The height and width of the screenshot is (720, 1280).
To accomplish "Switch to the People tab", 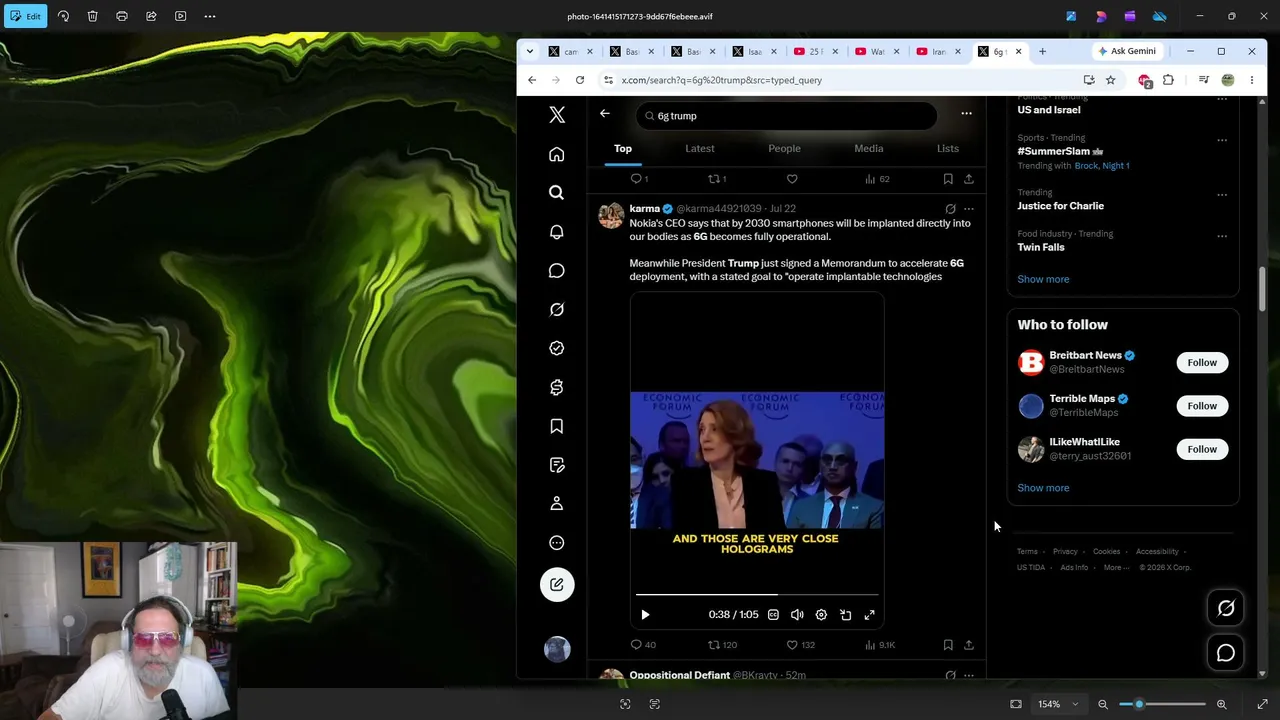I will [784, 149].
